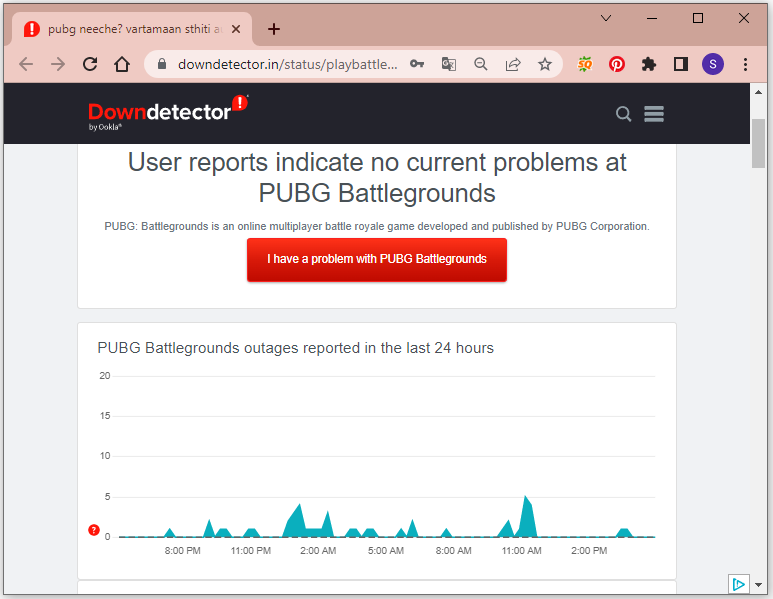Click the browser back arrow
This screenshot has width=773, height=599.
click(26, 64)
